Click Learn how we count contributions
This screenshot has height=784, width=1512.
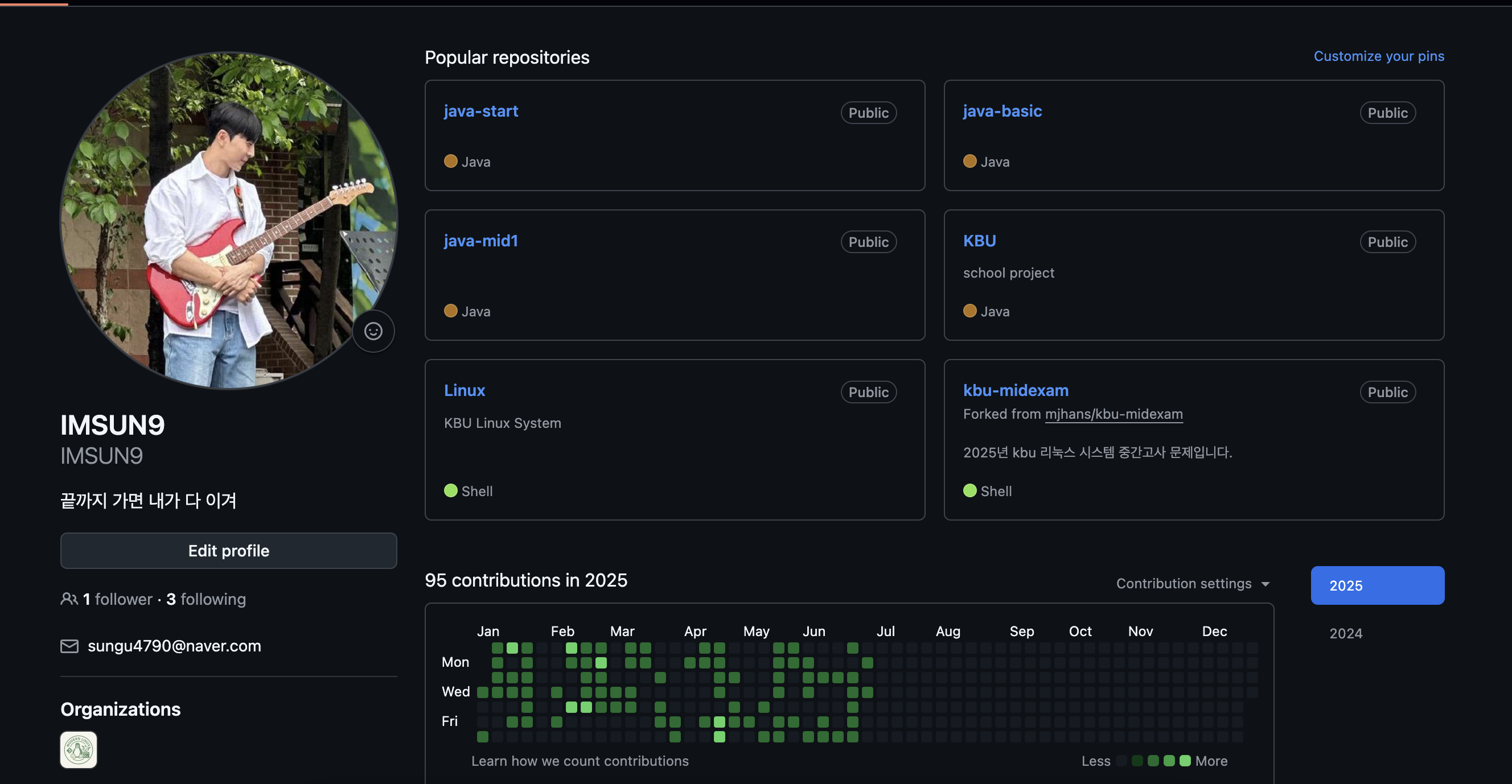point(580,761)
